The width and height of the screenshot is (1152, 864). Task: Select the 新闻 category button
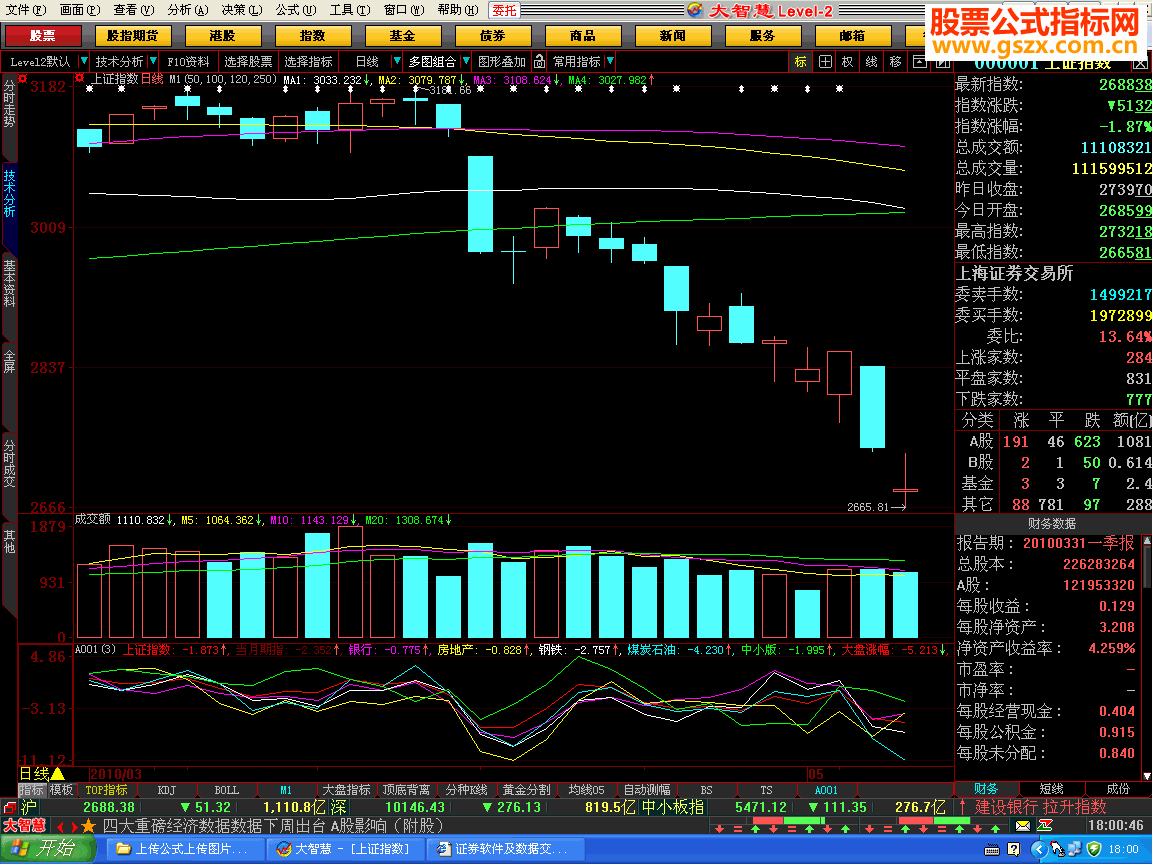[x=672, y=35]
